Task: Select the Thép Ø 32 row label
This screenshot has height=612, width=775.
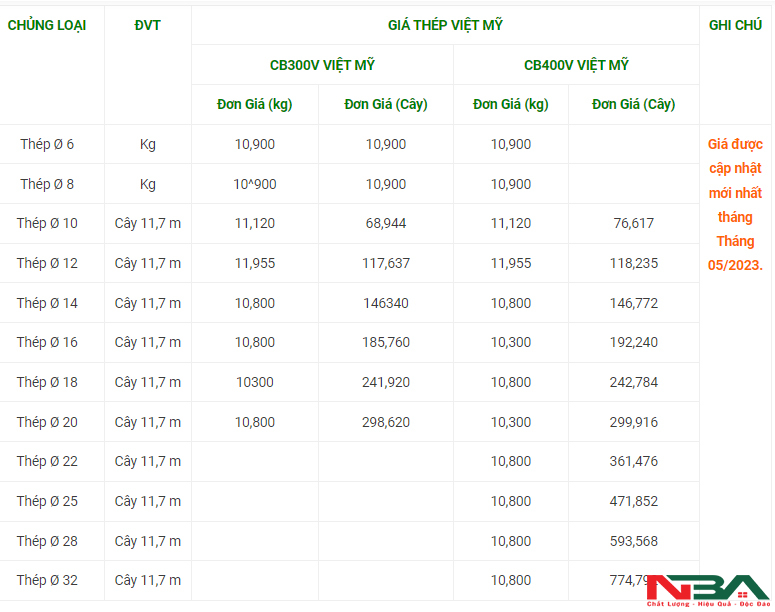Action: point(47,580)
